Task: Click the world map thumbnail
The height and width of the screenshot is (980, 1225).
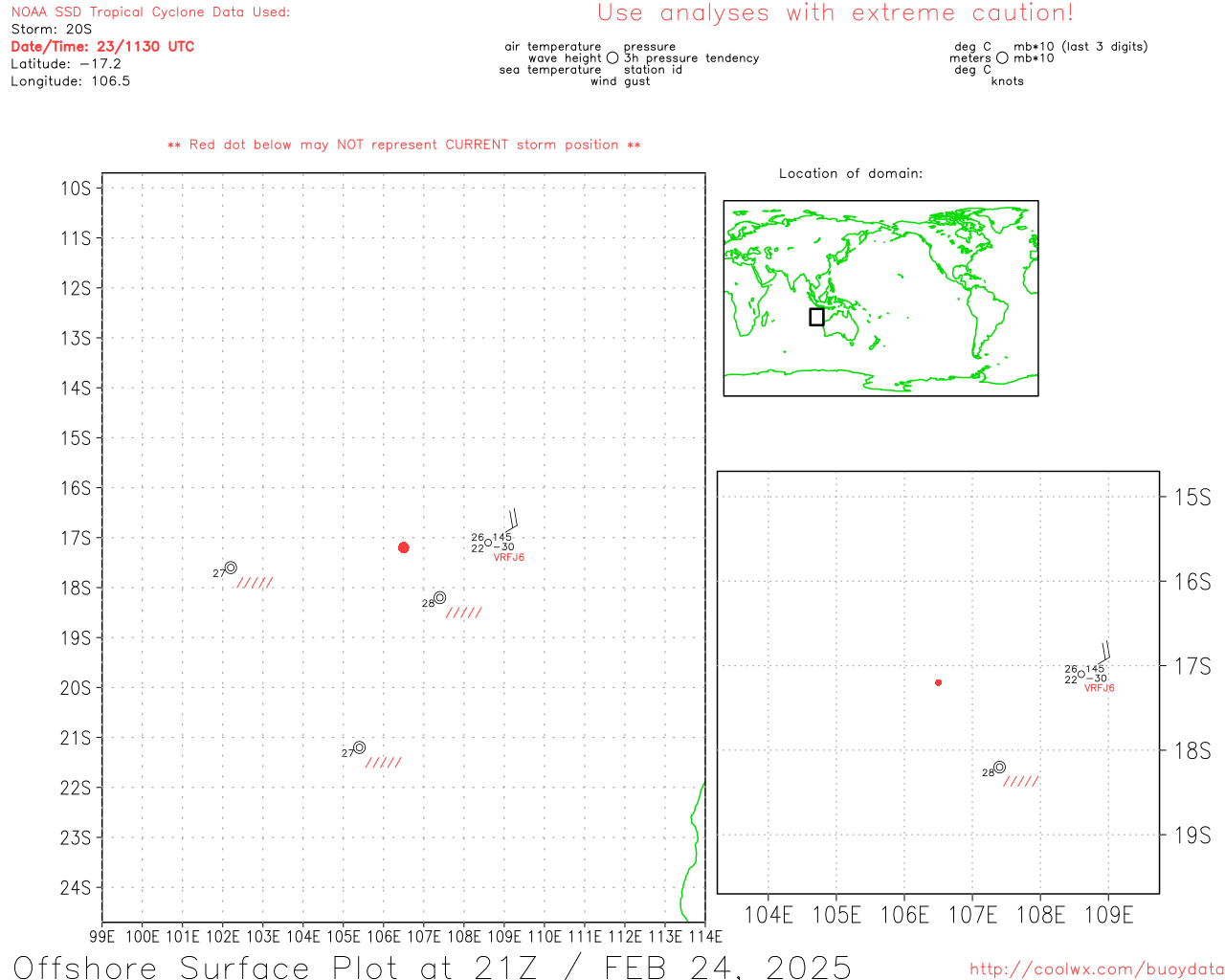Action: point(880,299)
